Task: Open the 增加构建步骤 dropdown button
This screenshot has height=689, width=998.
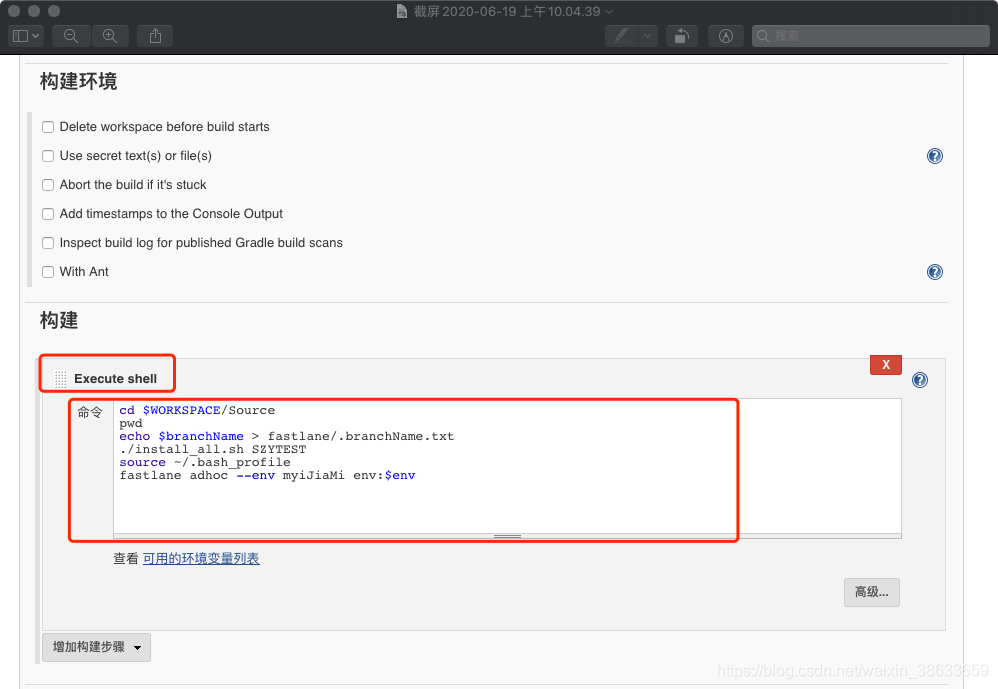Action: (96, 647)
